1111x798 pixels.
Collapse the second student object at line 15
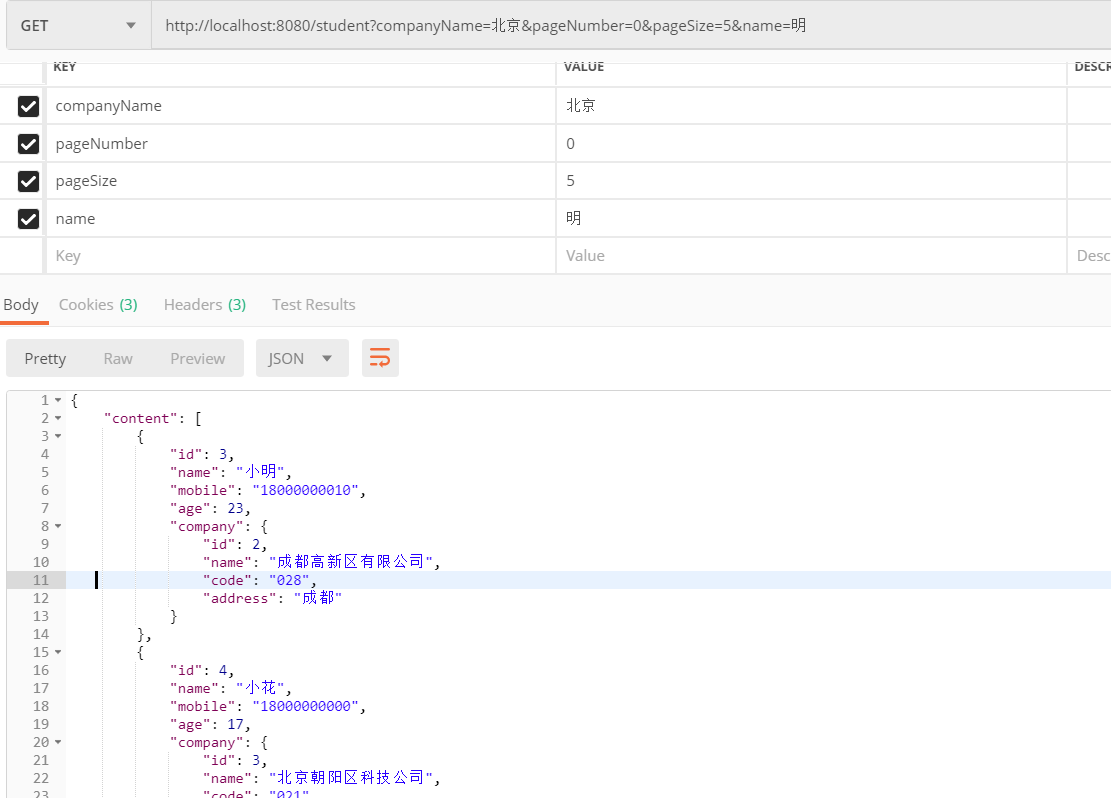coord(58,651)
